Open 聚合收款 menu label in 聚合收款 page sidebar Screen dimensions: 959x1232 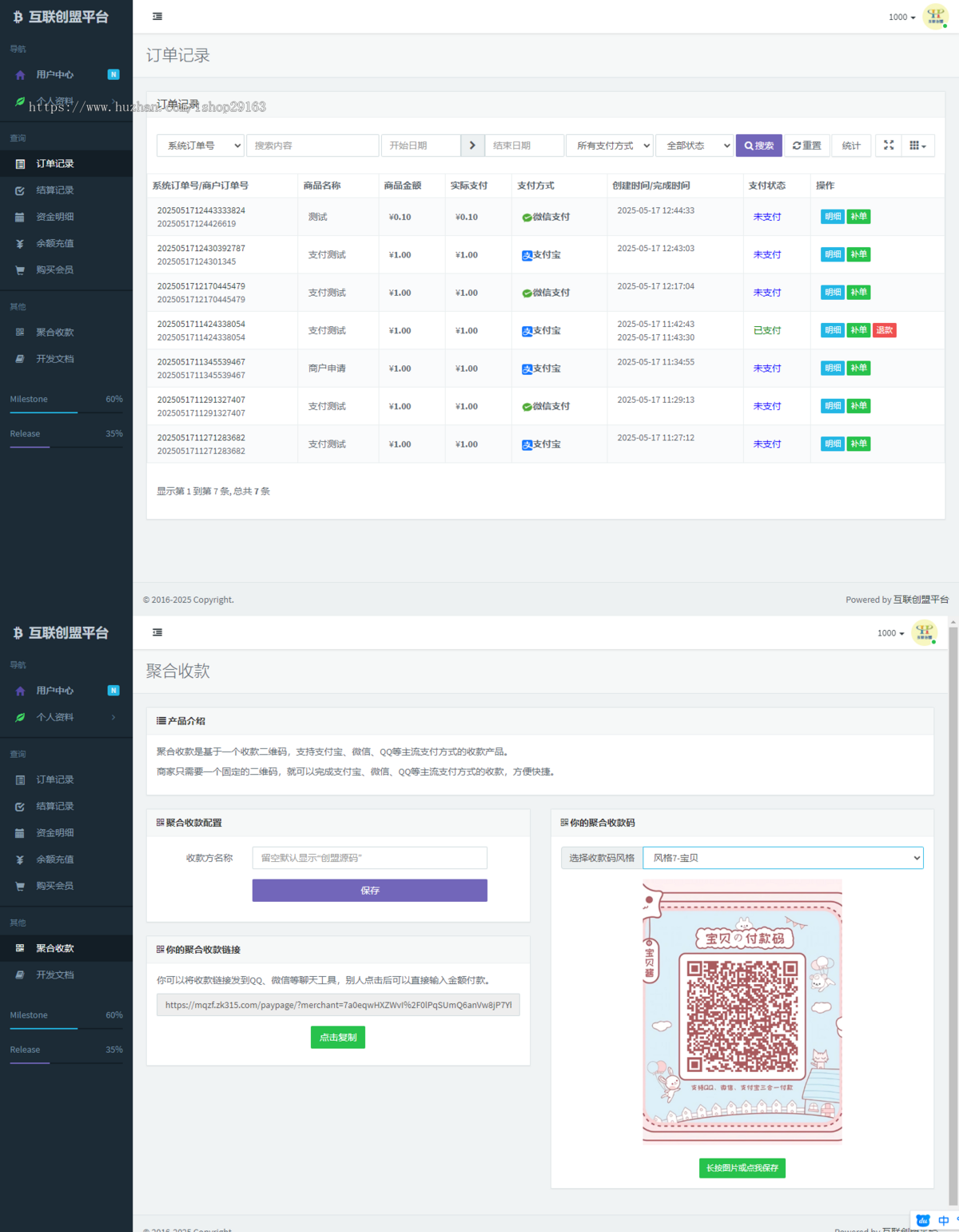(55, 948)
